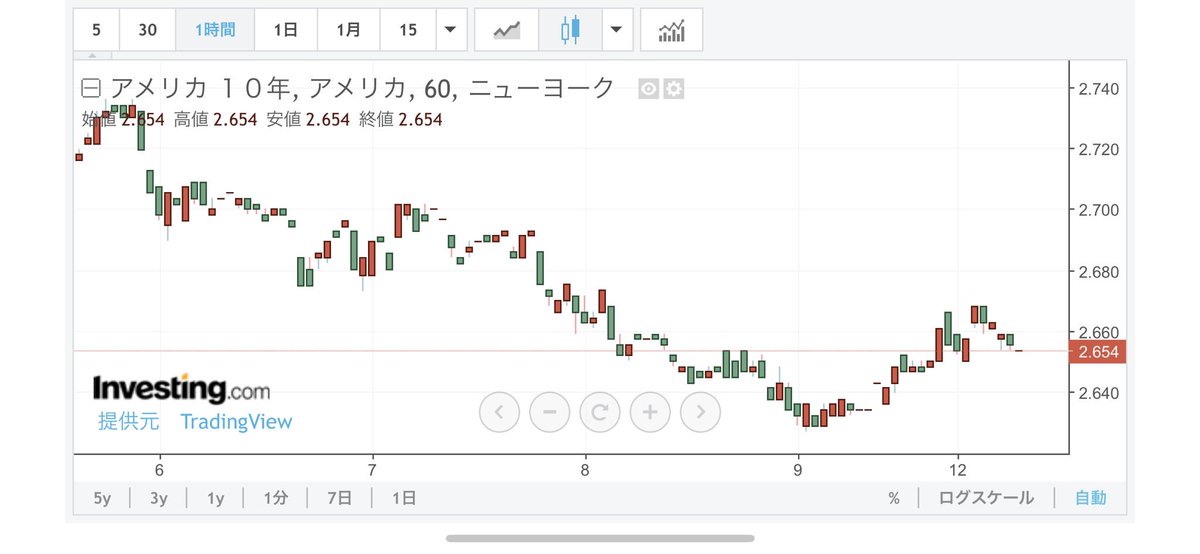1200x554 pixels.
Task: Select the 15 minute interval
Action: point(408,30)
